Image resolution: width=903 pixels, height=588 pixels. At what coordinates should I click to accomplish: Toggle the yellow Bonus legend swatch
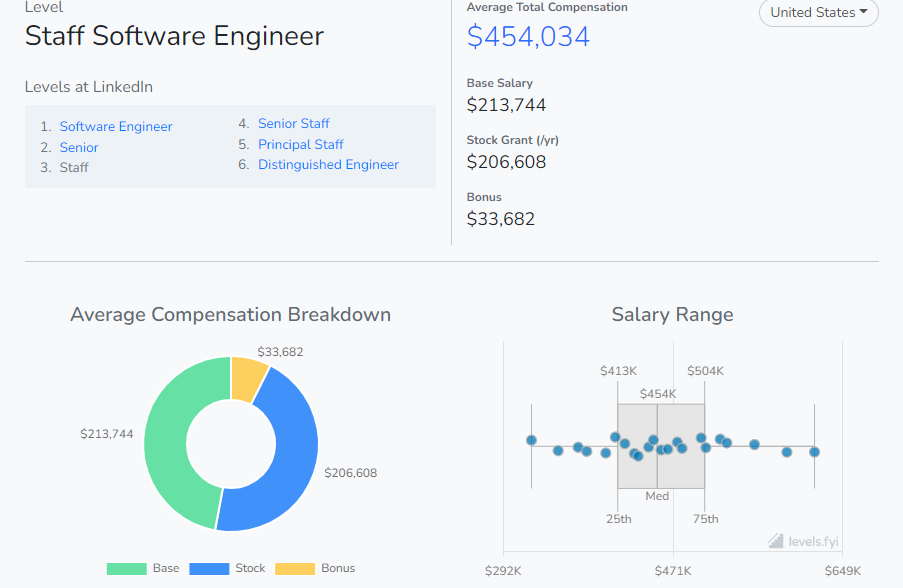pos(295,568)
